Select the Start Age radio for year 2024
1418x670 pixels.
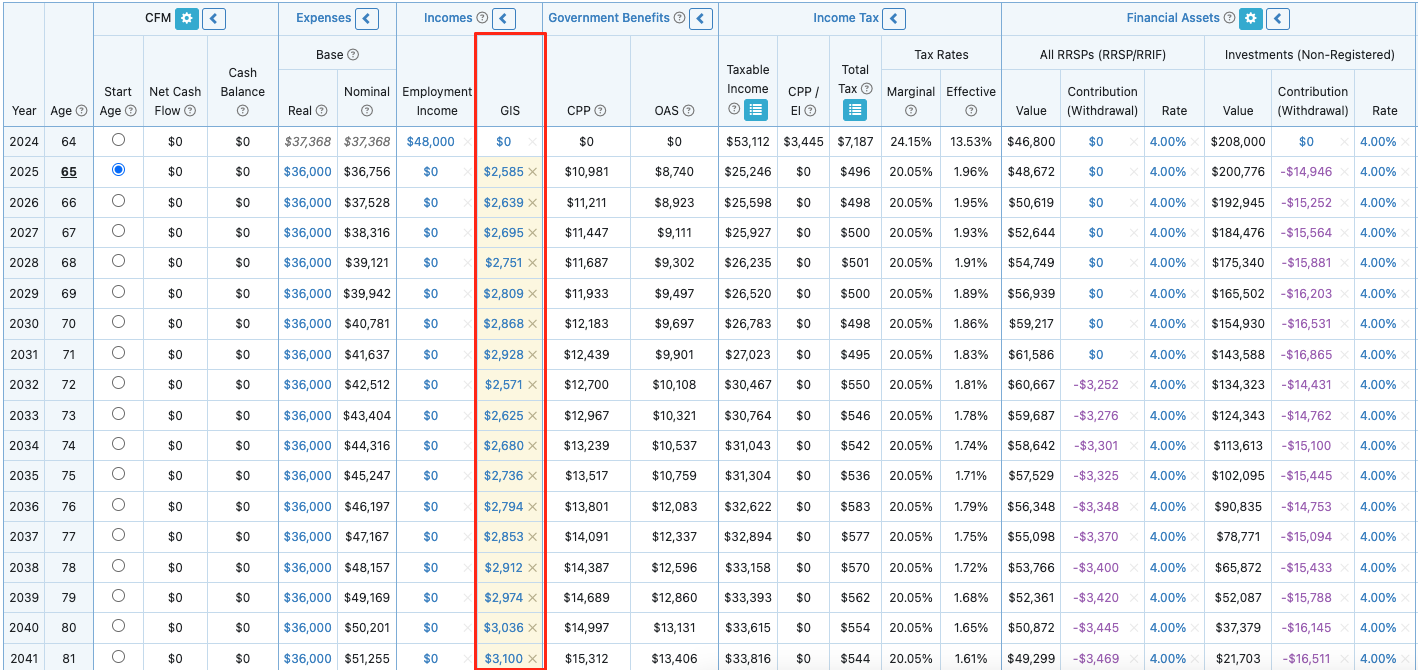[x=118, y=141]
